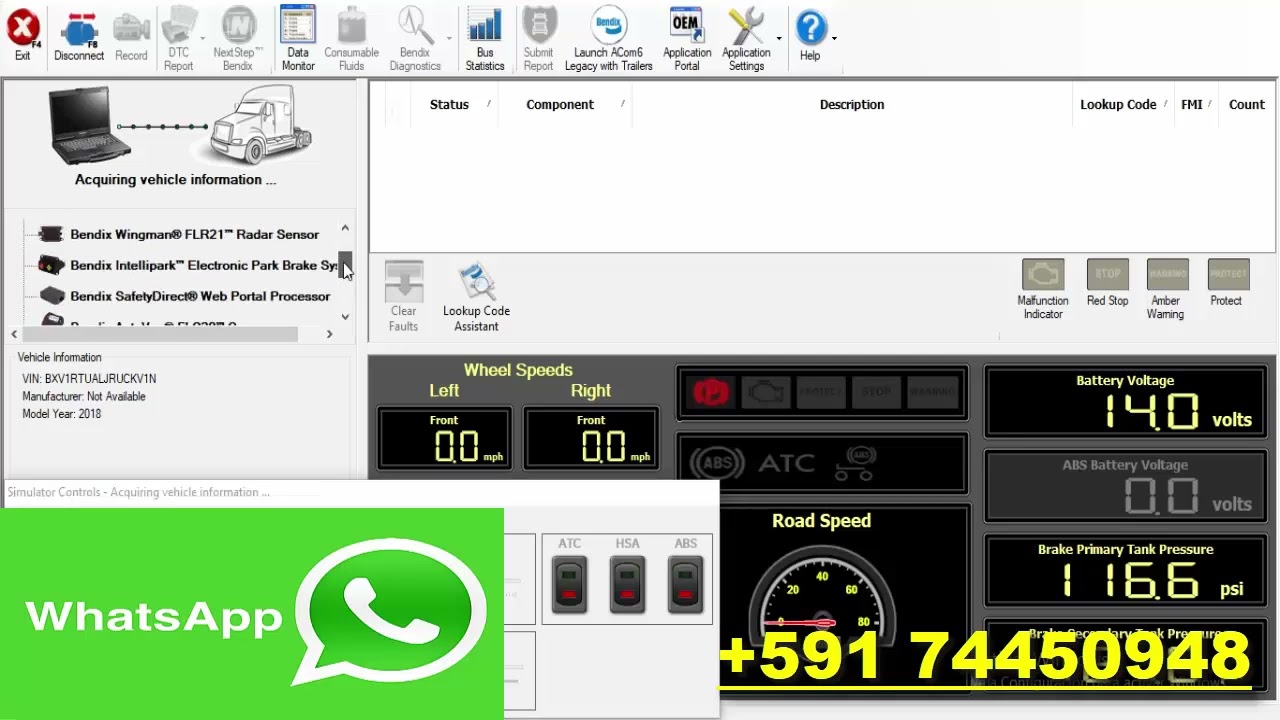1280x720 pixels.
Task: Open Bendix Diagnostics tool
Action: [x=414, y=39]
